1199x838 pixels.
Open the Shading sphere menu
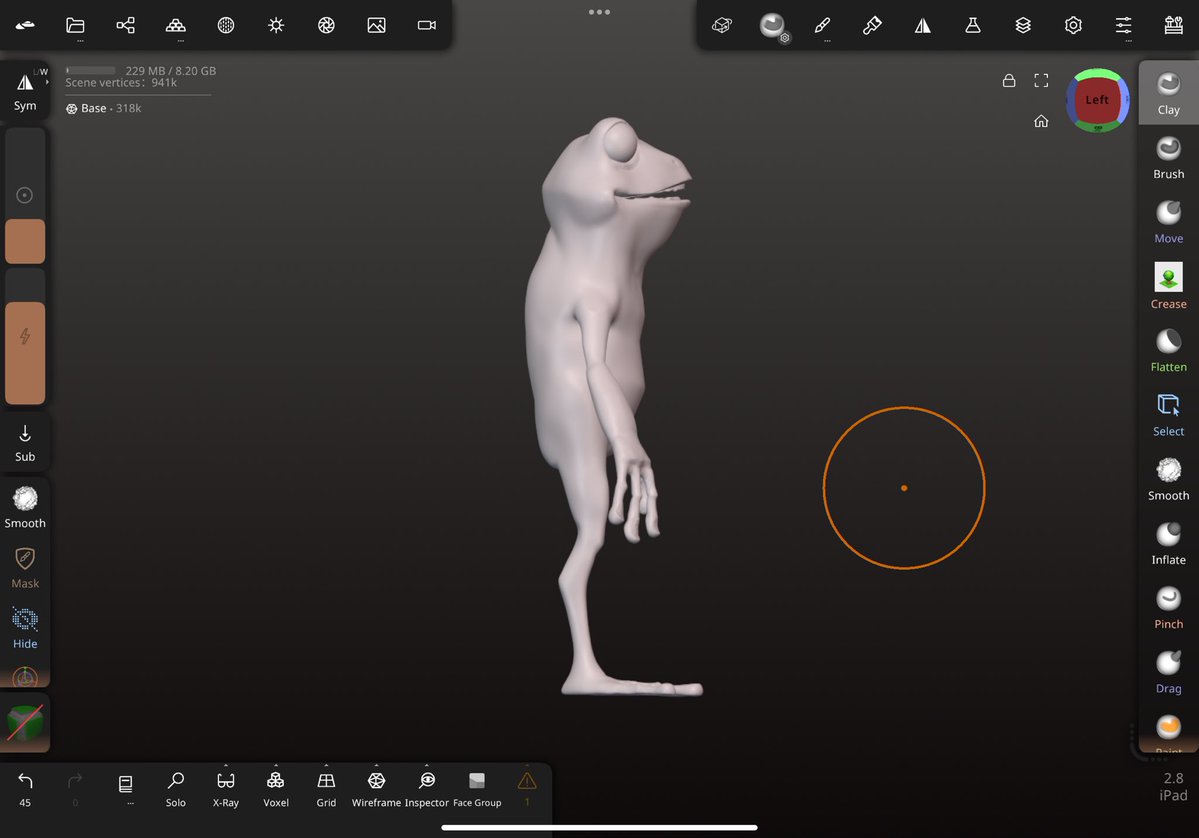[226, 25]
